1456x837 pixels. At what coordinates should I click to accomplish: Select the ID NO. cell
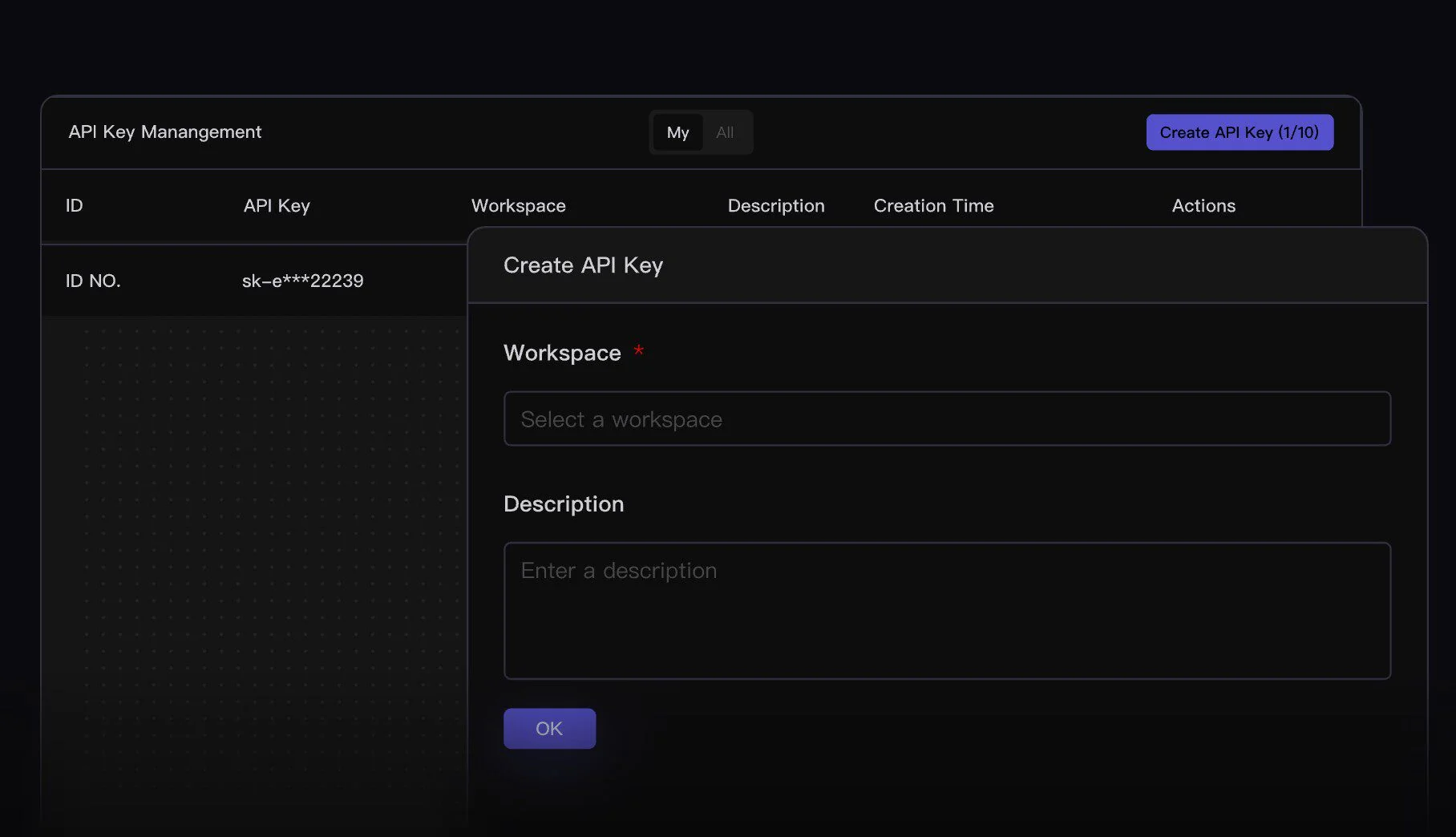(93, 281)
